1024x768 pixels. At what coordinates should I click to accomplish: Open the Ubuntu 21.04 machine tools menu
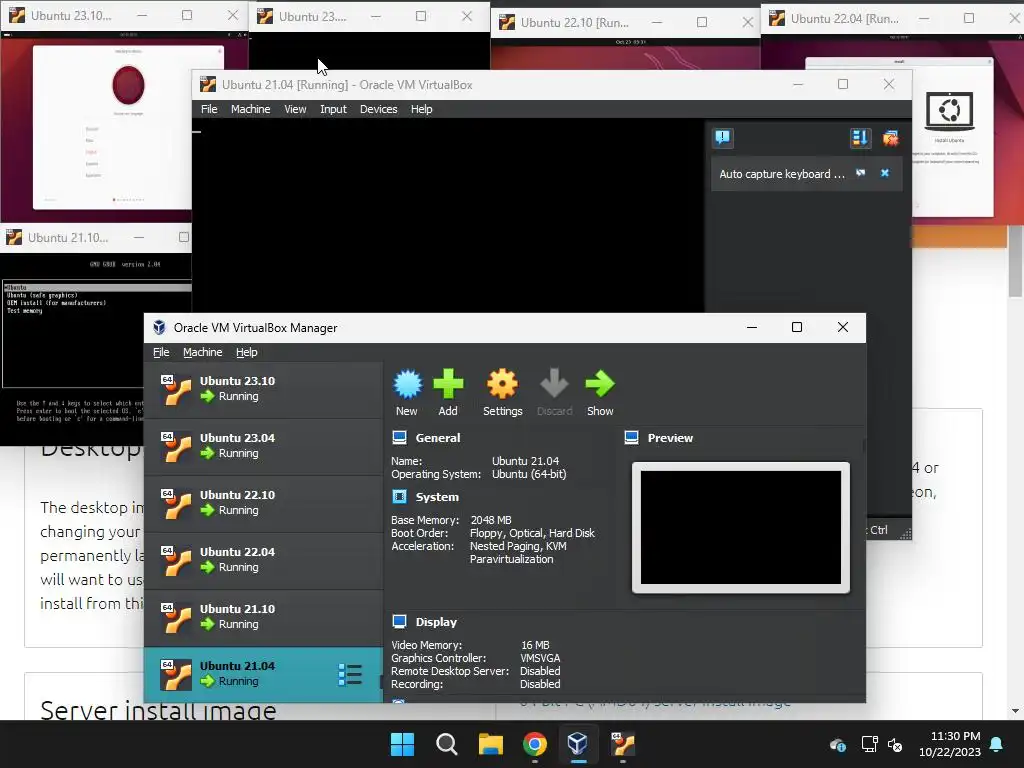(350, 675)
